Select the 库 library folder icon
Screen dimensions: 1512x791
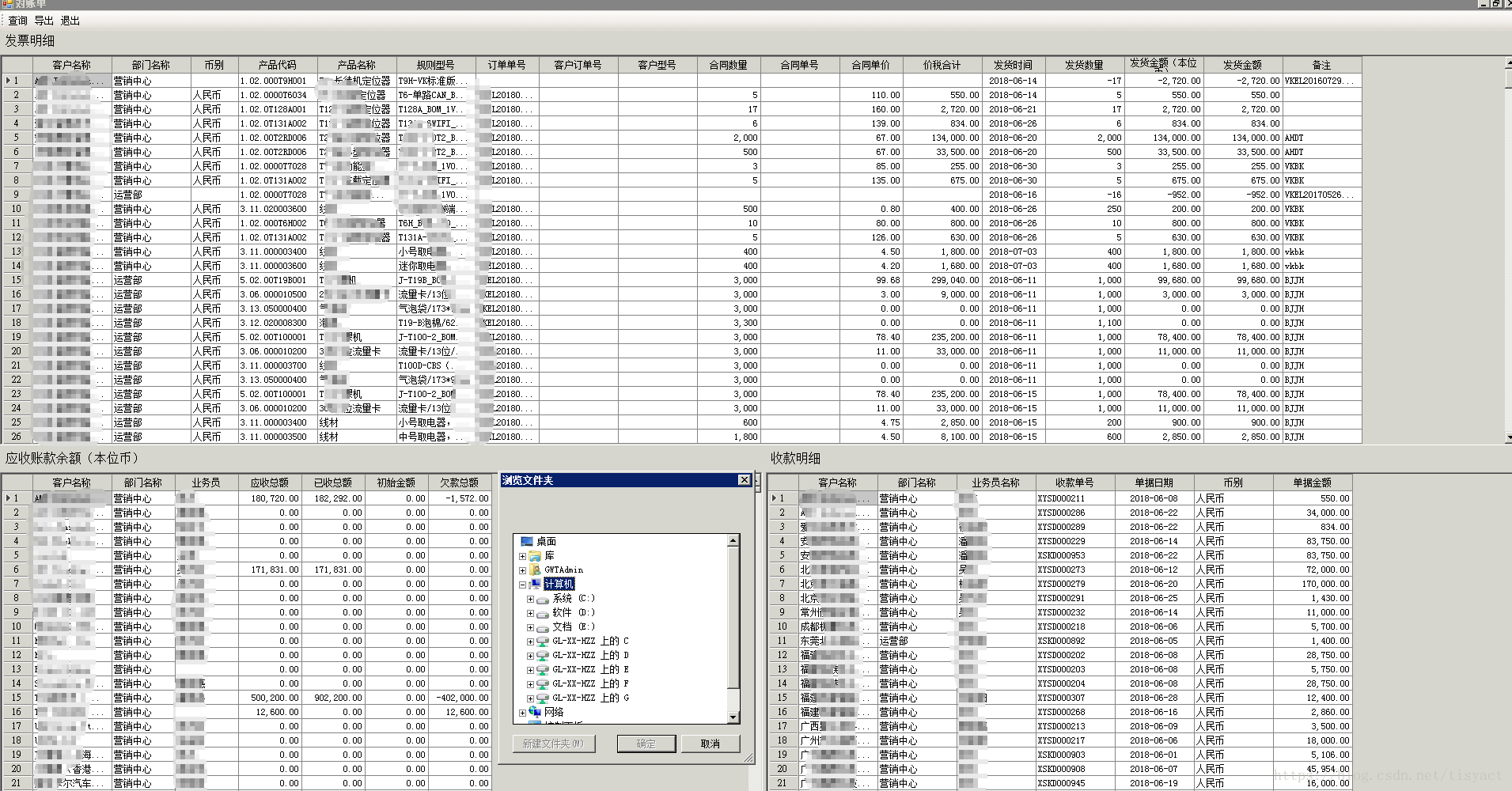pyautogui.click(x=536, y=556)
